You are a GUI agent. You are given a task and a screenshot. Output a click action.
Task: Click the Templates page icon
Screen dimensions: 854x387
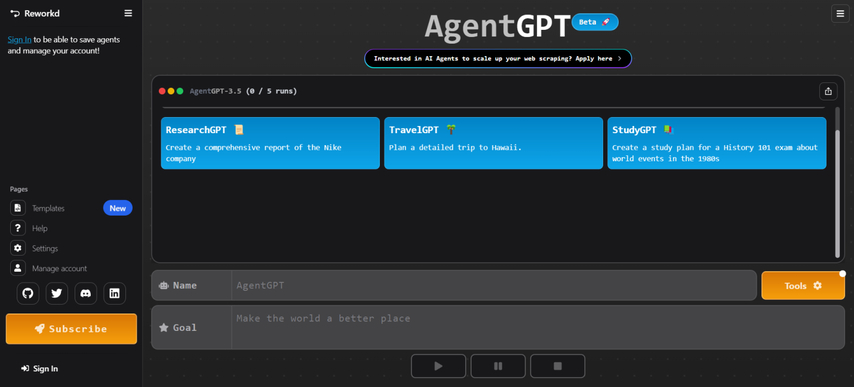coord(18,208)
